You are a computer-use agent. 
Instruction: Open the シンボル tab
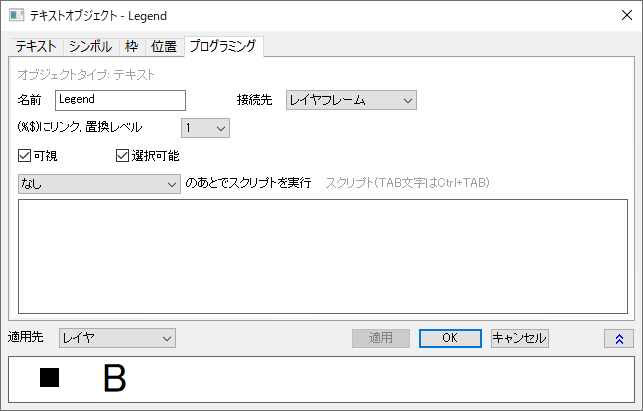[91, 46]
